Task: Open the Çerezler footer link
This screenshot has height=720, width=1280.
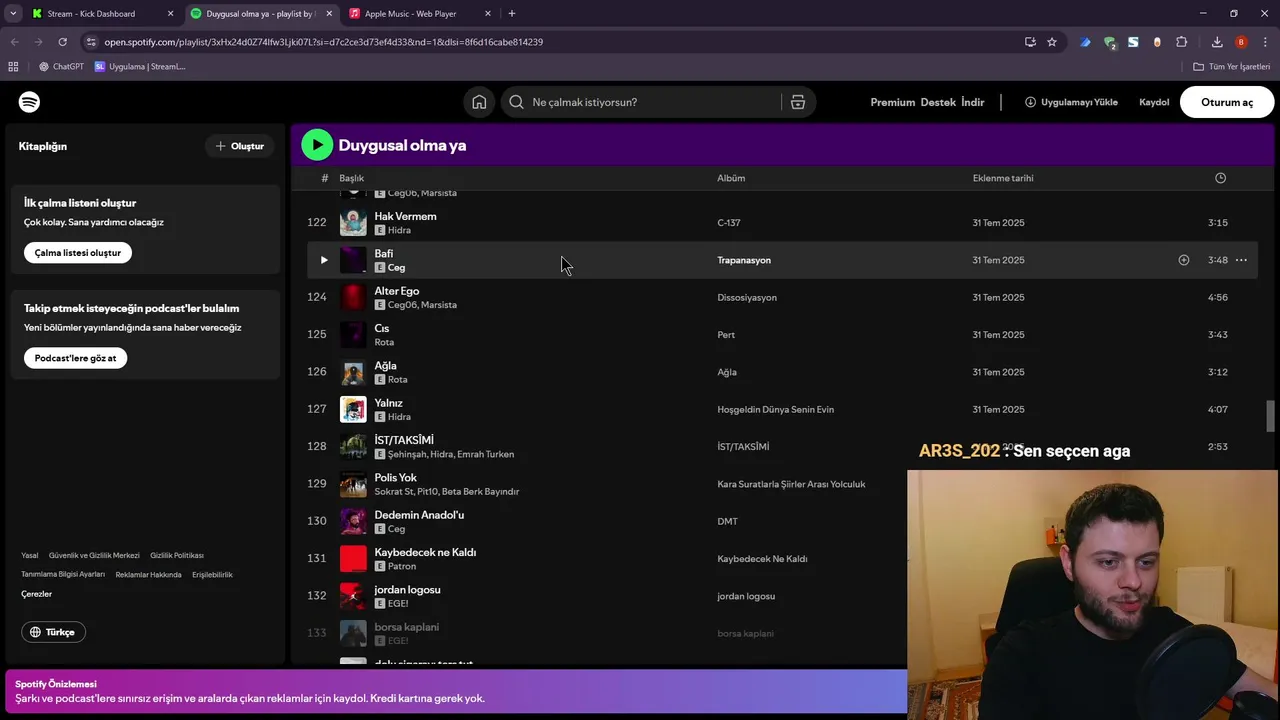Action: (x=36, y=594)
